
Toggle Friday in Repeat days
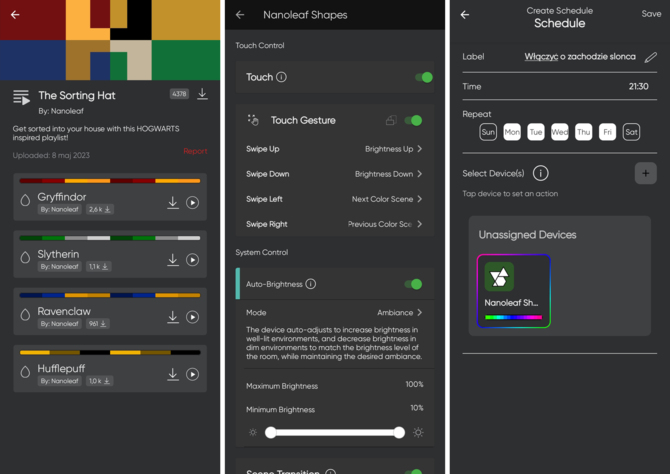click(x=608, y=132)
